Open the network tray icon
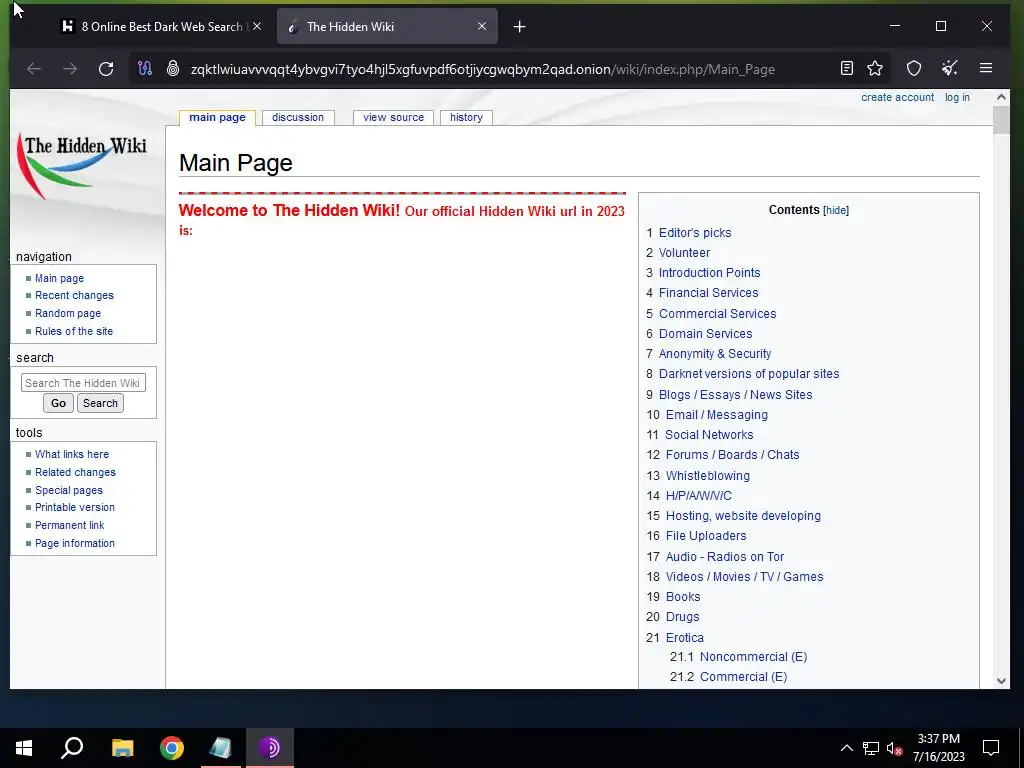The width and height of the screenshot is (1024, 768). point(871,748)
